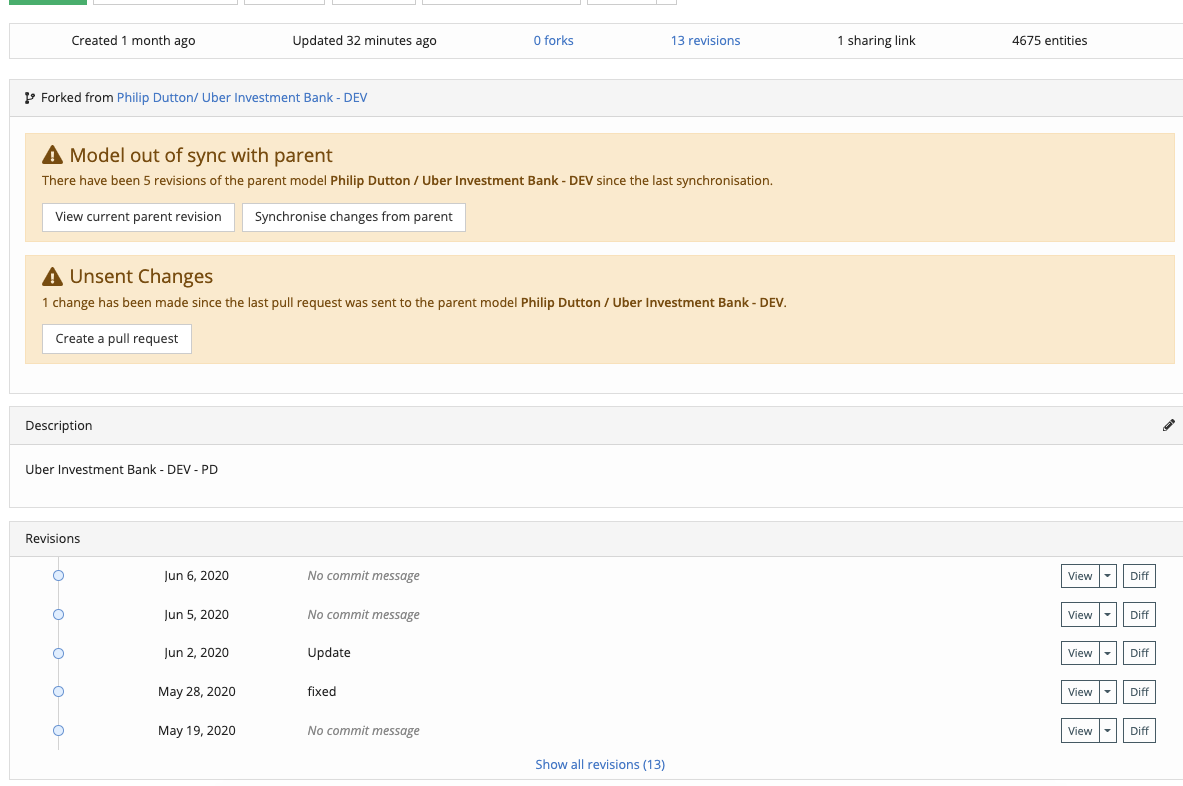1183x786 pixels.
Task: Open parent model Philip Dutton/ Uber Investment Bank - DEV link
Action: 242,98
